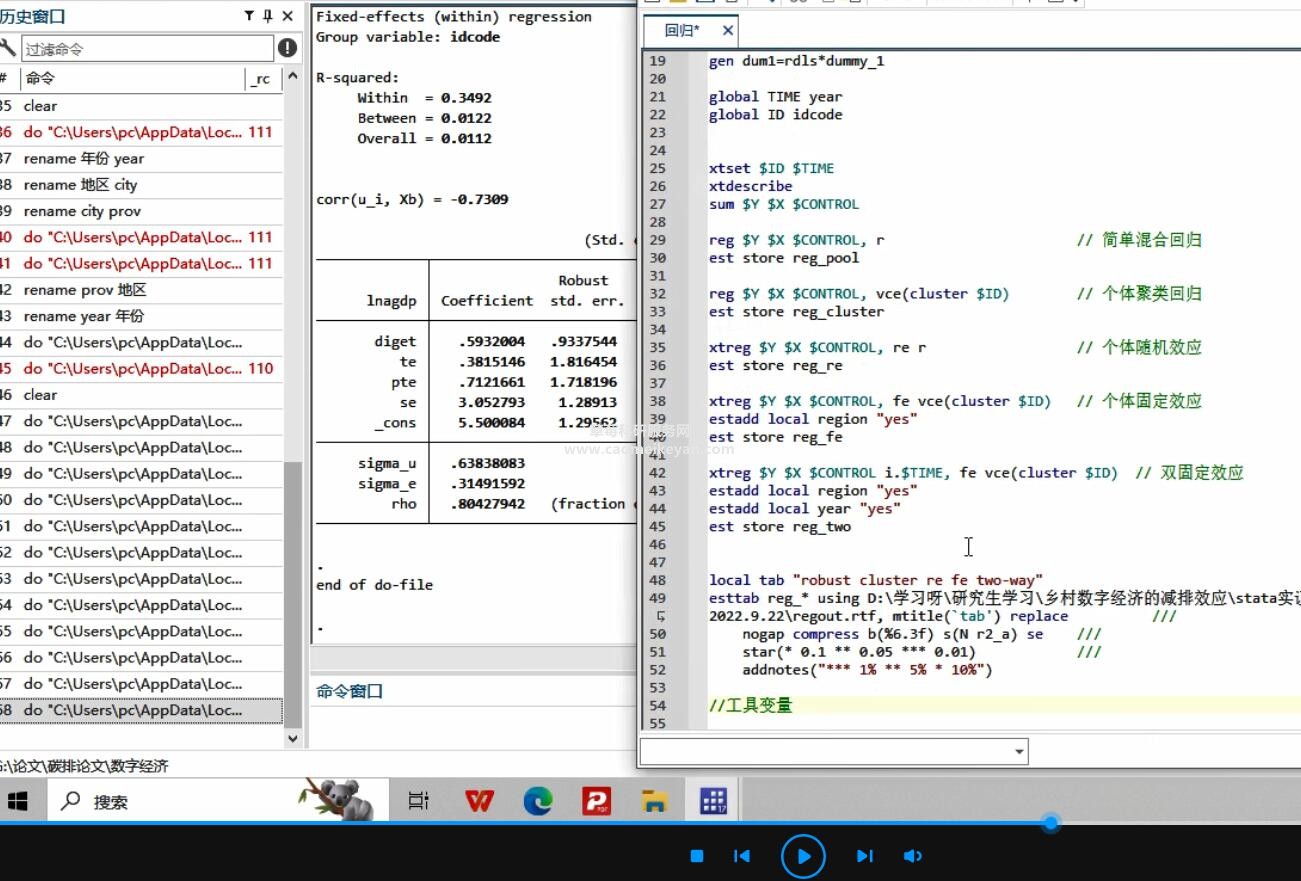
Task: Open Microsoft Edge from taskbar
Action: tap(538, 801)
